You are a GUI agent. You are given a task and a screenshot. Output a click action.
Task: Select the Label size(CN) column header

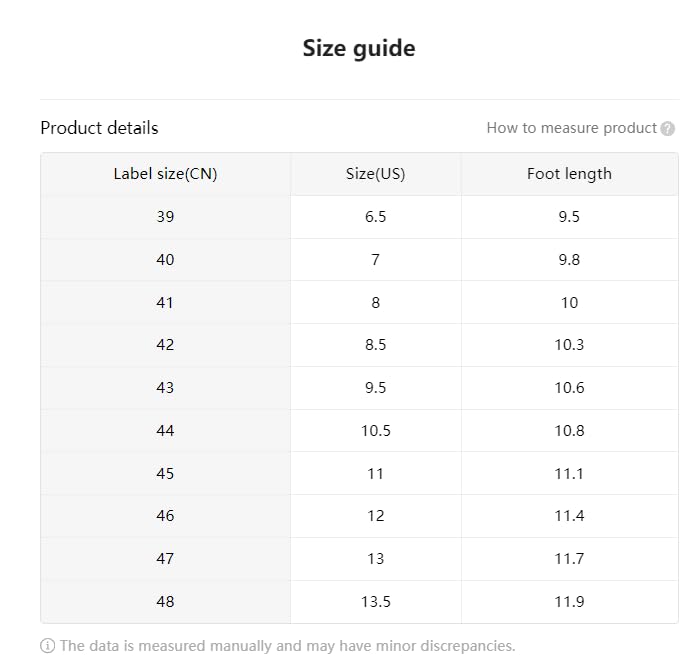click(x=165, y=174)
